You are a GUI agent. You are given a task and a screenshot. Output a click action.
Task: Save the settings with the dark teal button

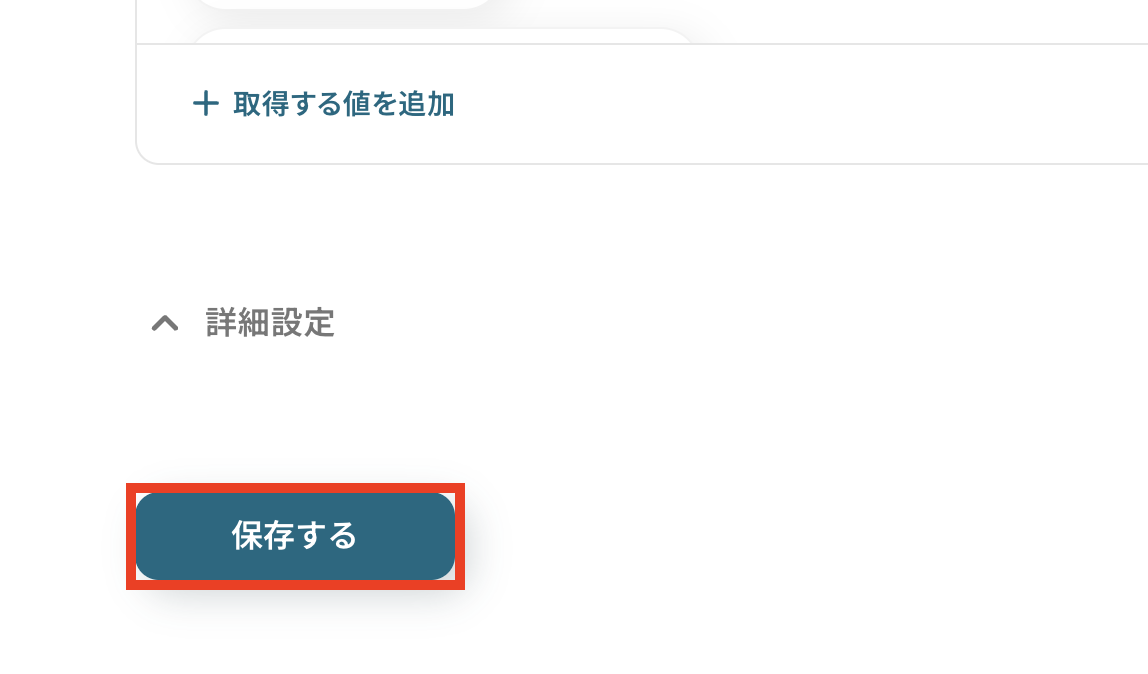[295, 536]
